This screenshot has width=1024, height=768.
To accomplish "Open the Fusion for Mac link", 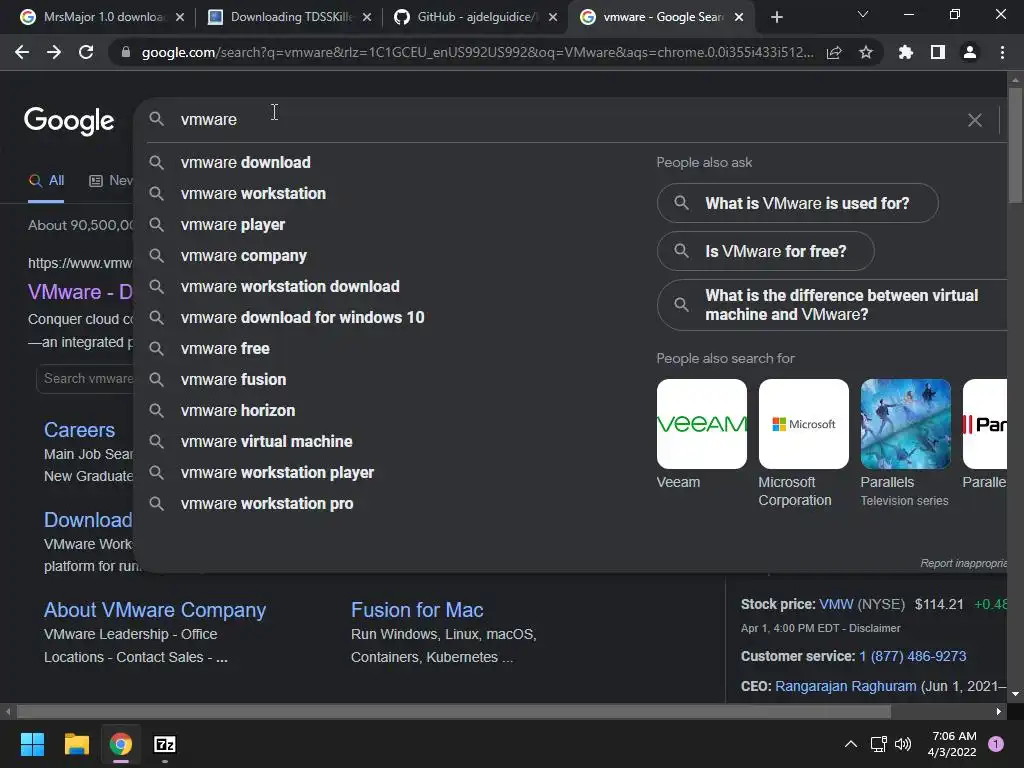I will (x=417, y=609).
